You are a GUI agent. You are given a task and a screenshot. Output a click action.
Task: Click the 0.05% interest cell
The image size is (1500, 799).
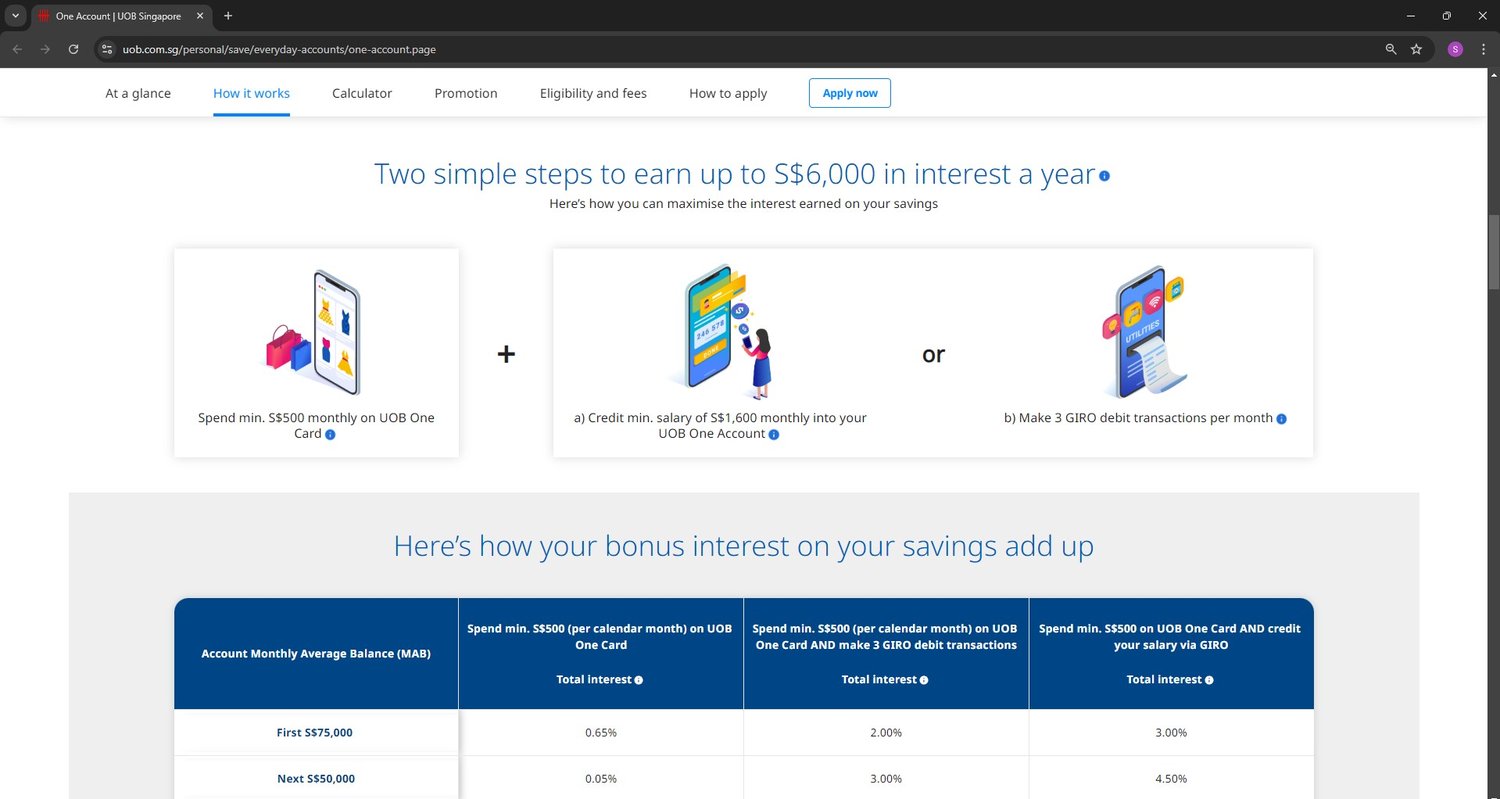click(601, 779)
